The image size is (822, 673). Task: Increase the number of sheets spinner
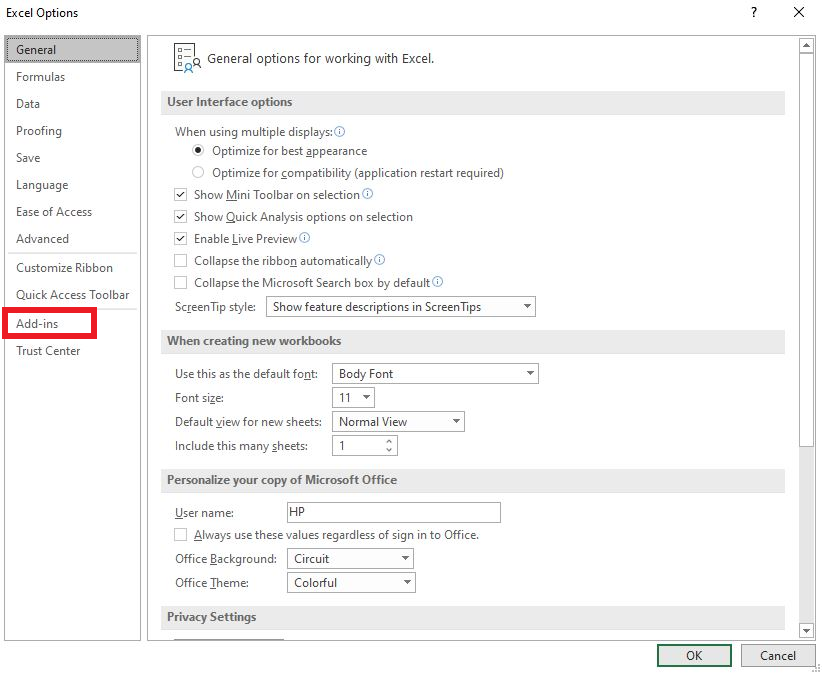click(389, 441)
